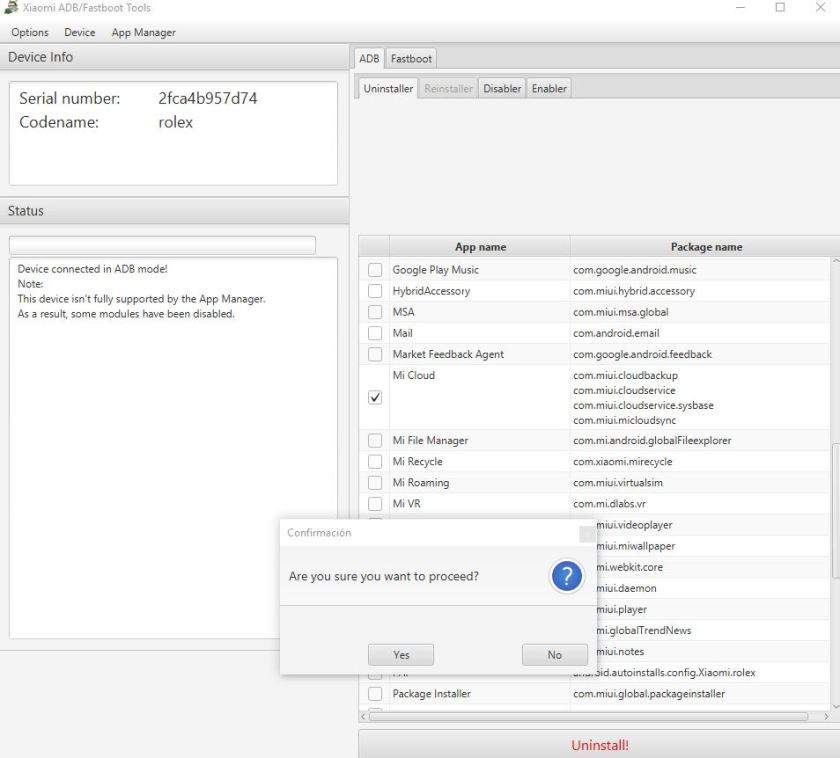Open the Device menu

coord(80,33)
